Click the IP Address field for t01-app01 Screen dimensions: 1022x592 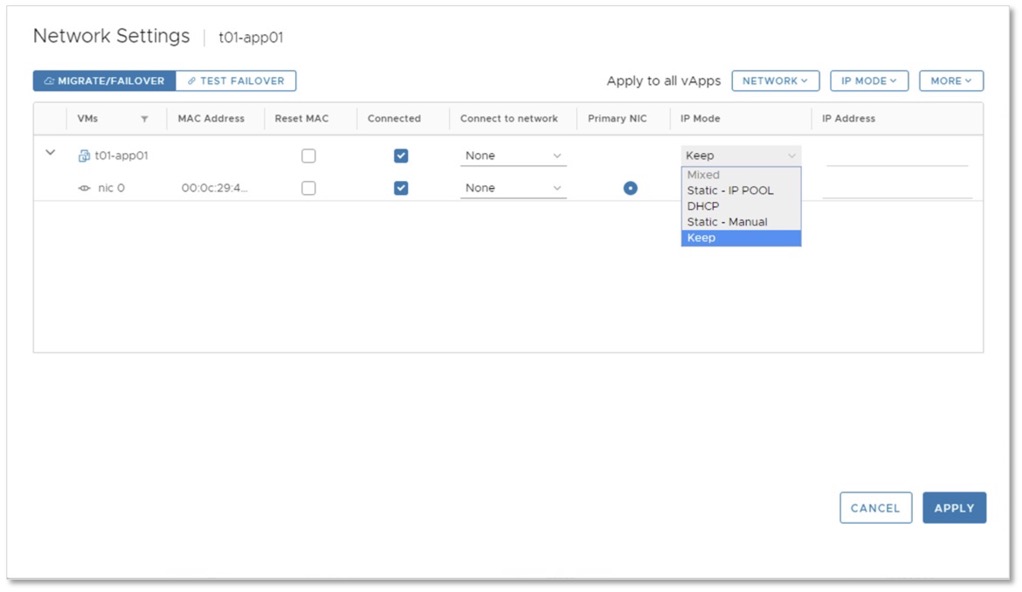(x=897, y=156)
